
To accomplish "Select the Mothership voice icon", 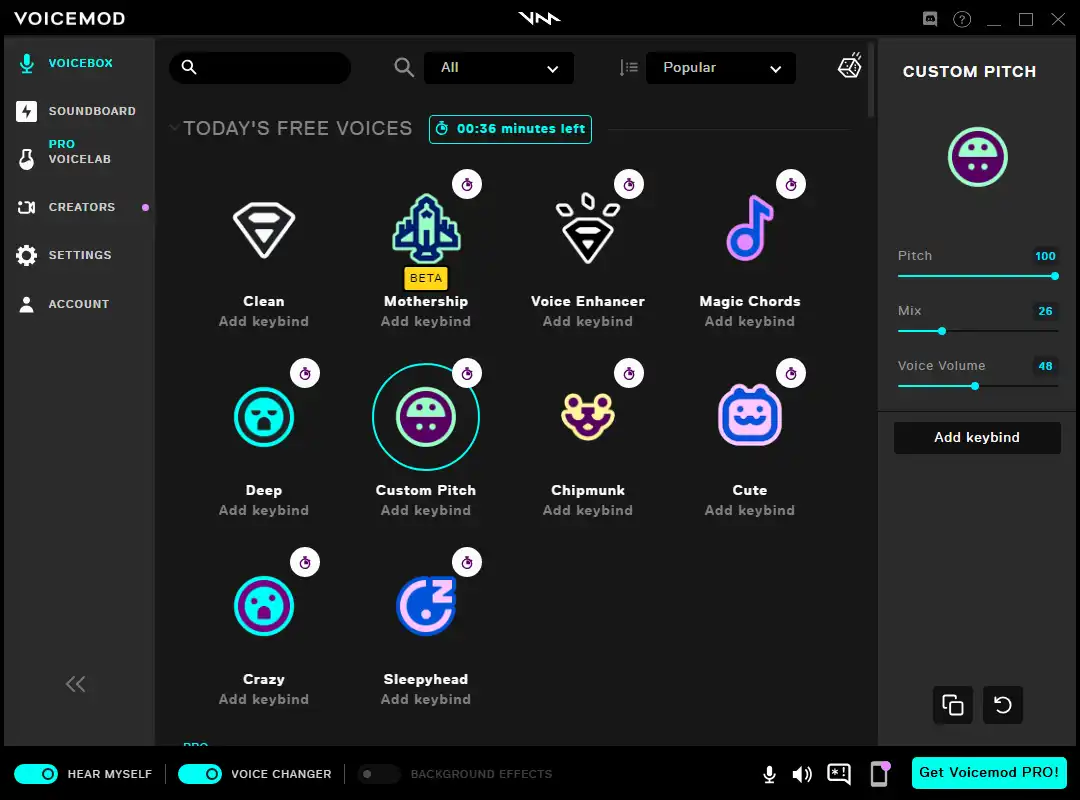I will 426,228.
